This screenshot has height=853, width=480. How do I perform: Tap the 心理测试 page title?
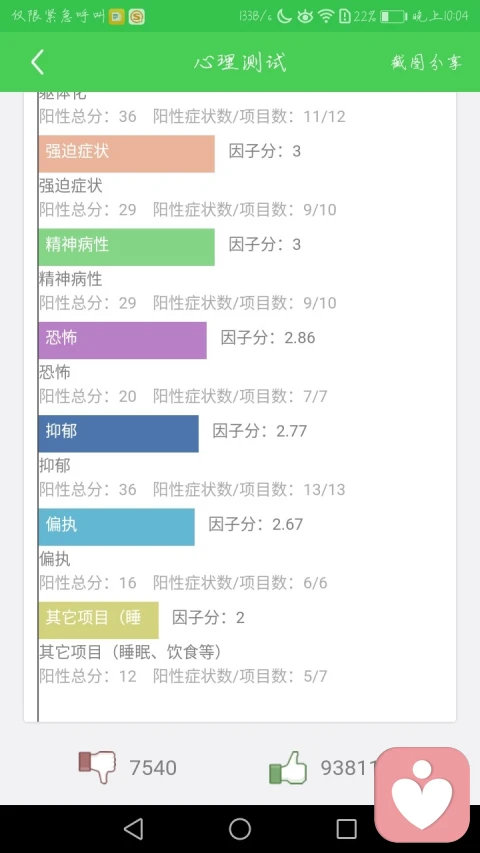coord(240,62)
